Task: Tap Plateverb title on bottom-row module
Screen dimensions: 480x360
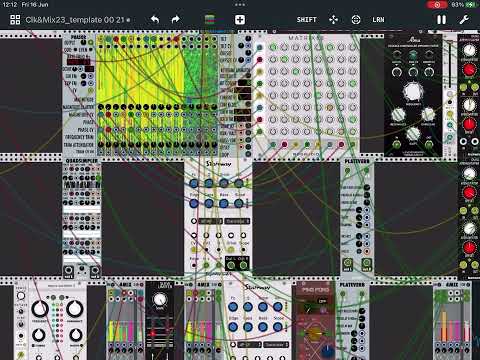Action: pos(352,285)
